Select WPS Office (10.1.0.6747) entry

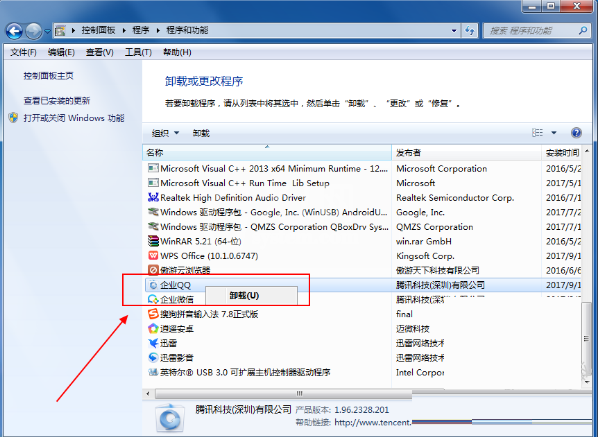pyautogui.click(x=209, y=256)
